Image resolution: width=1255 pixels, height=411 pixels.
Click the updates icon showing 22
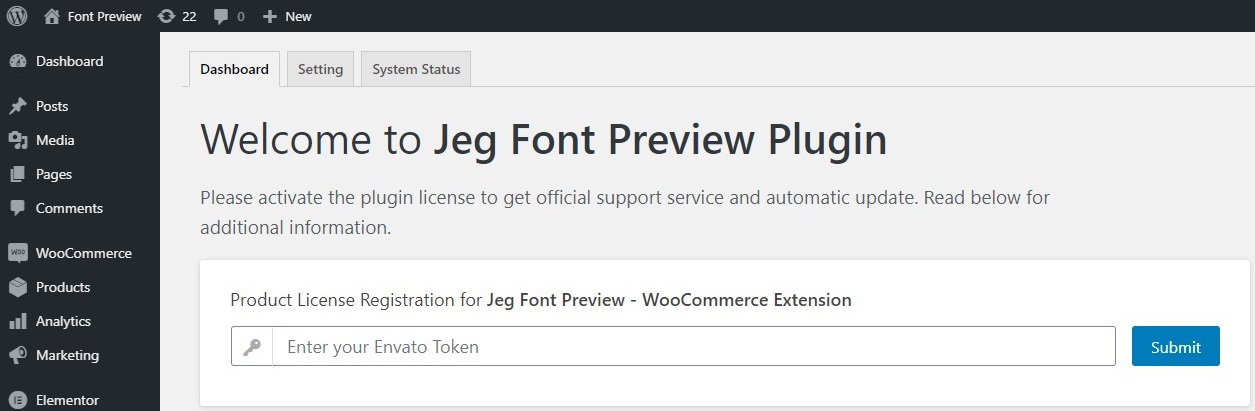pyautogui.click(x=166, y=16)
